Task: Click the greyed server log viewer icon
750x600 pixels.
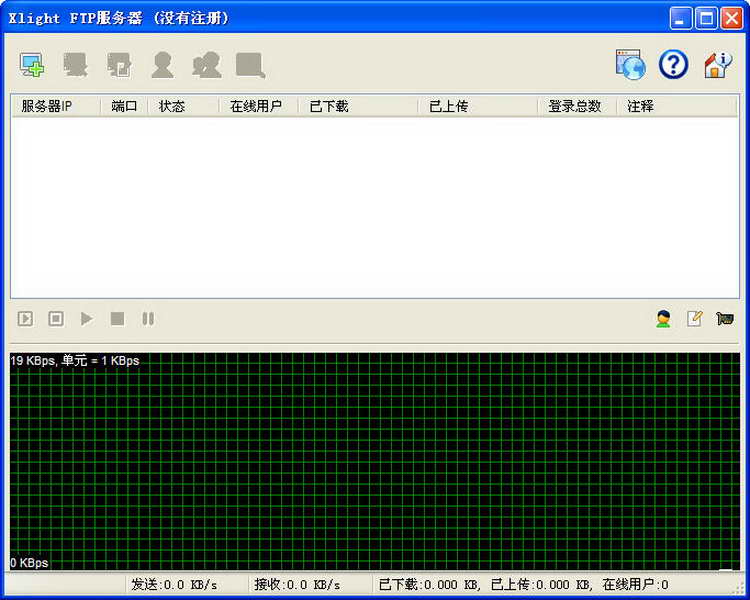Action: click(250, 65)
